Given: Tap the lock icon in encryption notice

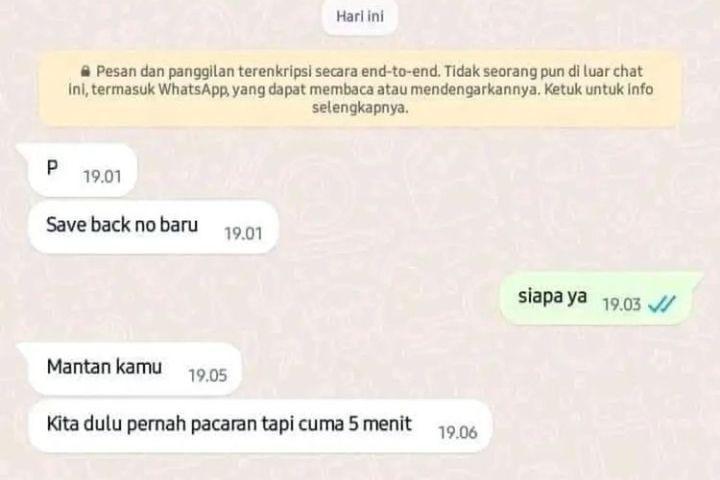Looking at the screenshot, I should pyautogui.click(x=85, y=71).
